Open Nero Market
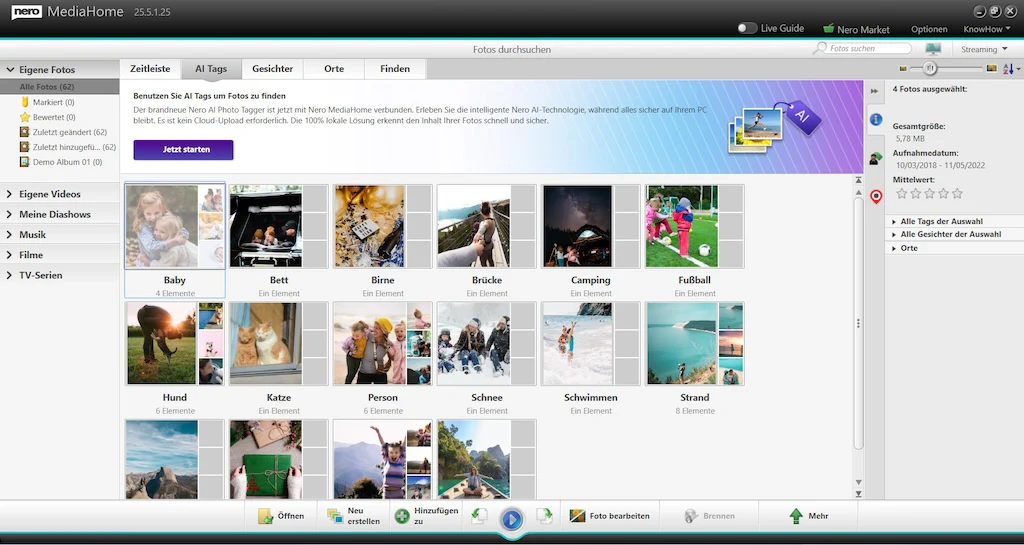 (856, 29)
